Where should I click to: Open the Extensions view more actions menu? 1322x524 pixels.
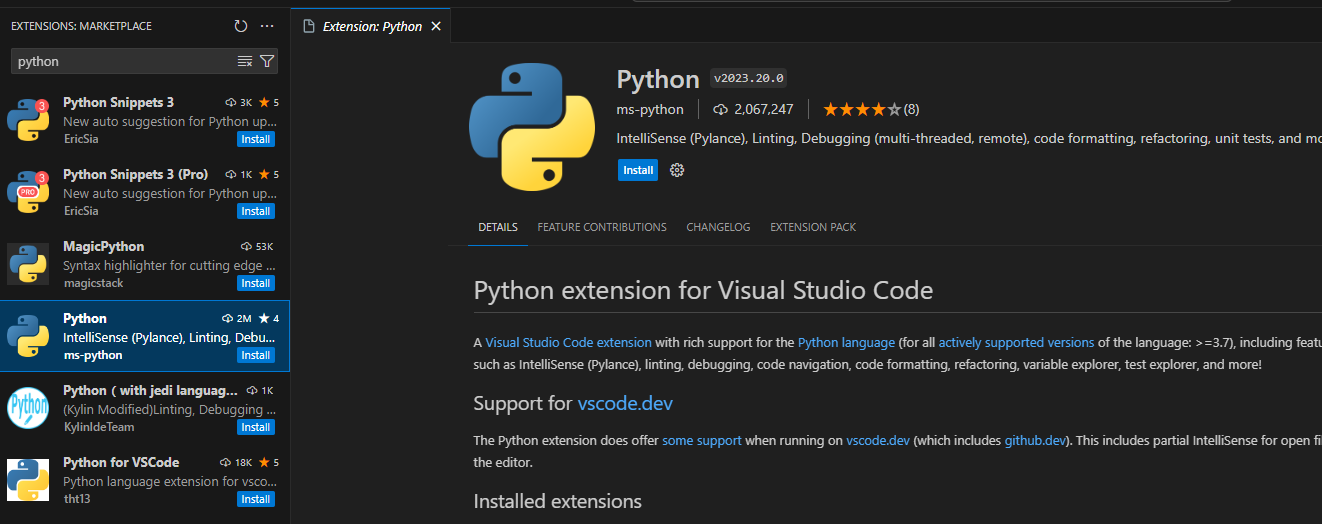tap(267, 26)
